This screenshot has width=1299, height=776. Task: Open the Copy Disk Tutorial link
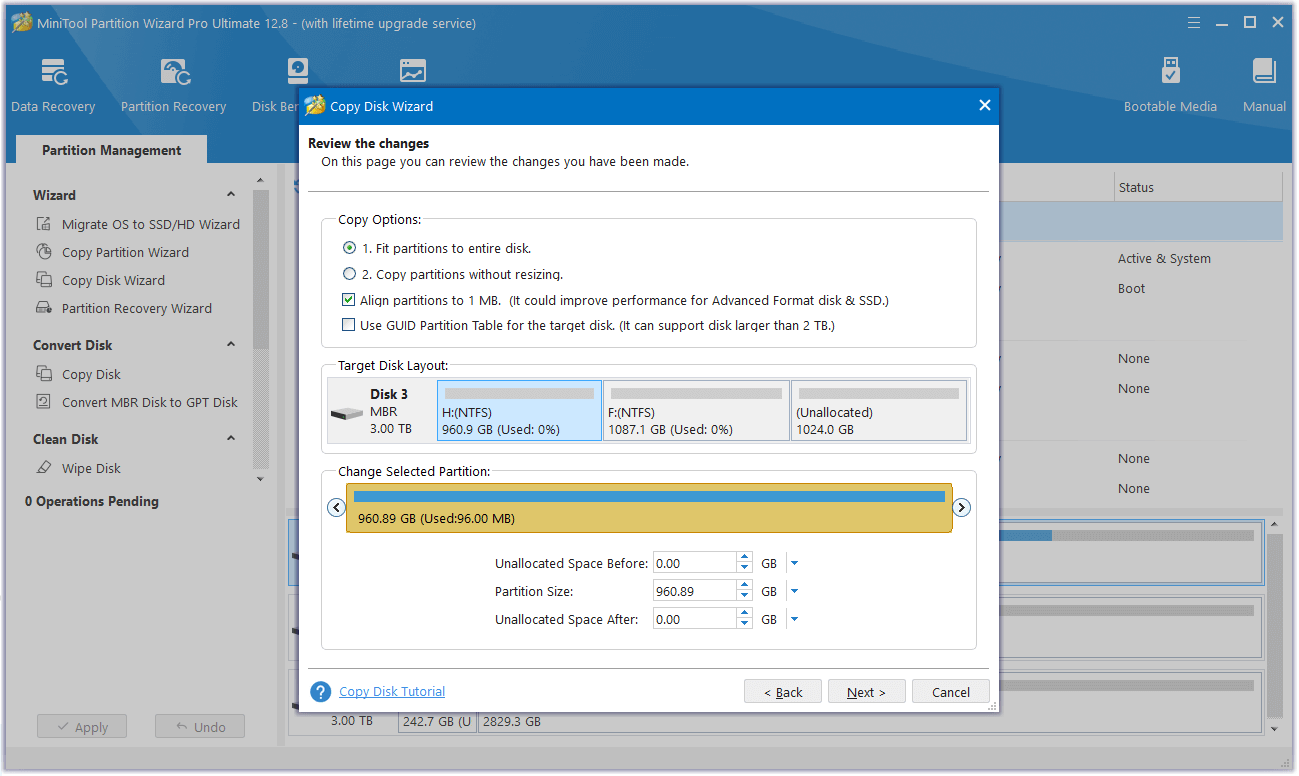click(392, 692)
